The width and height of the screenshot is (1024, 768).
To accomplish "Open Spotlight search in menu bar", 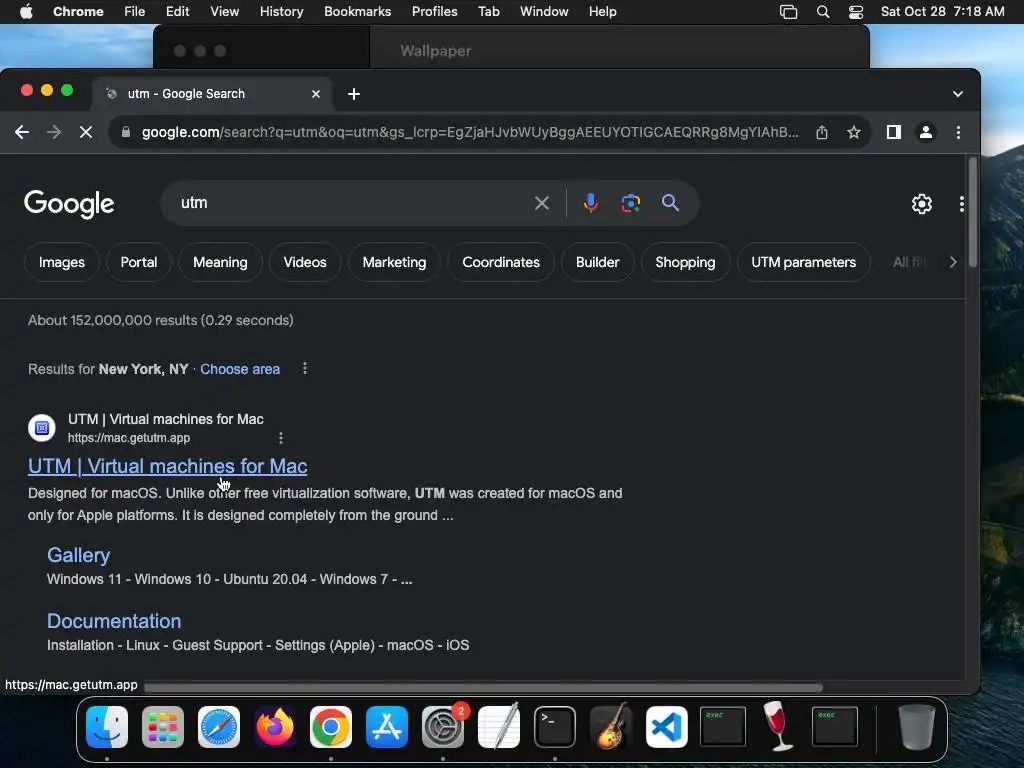I will [823, 12].
